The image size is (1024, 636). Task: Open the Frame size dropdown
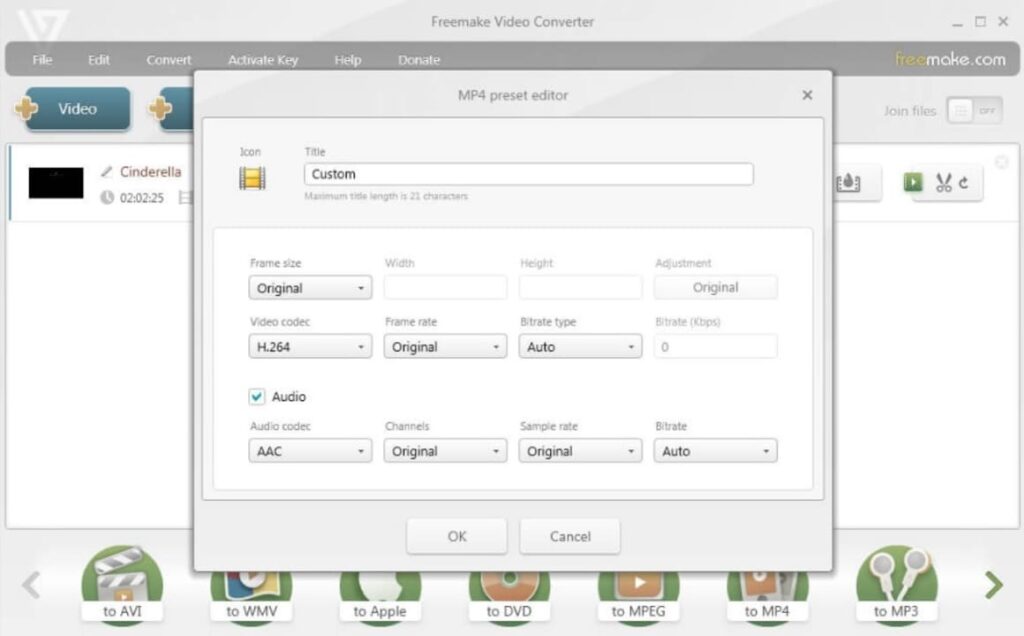(310, 288)
